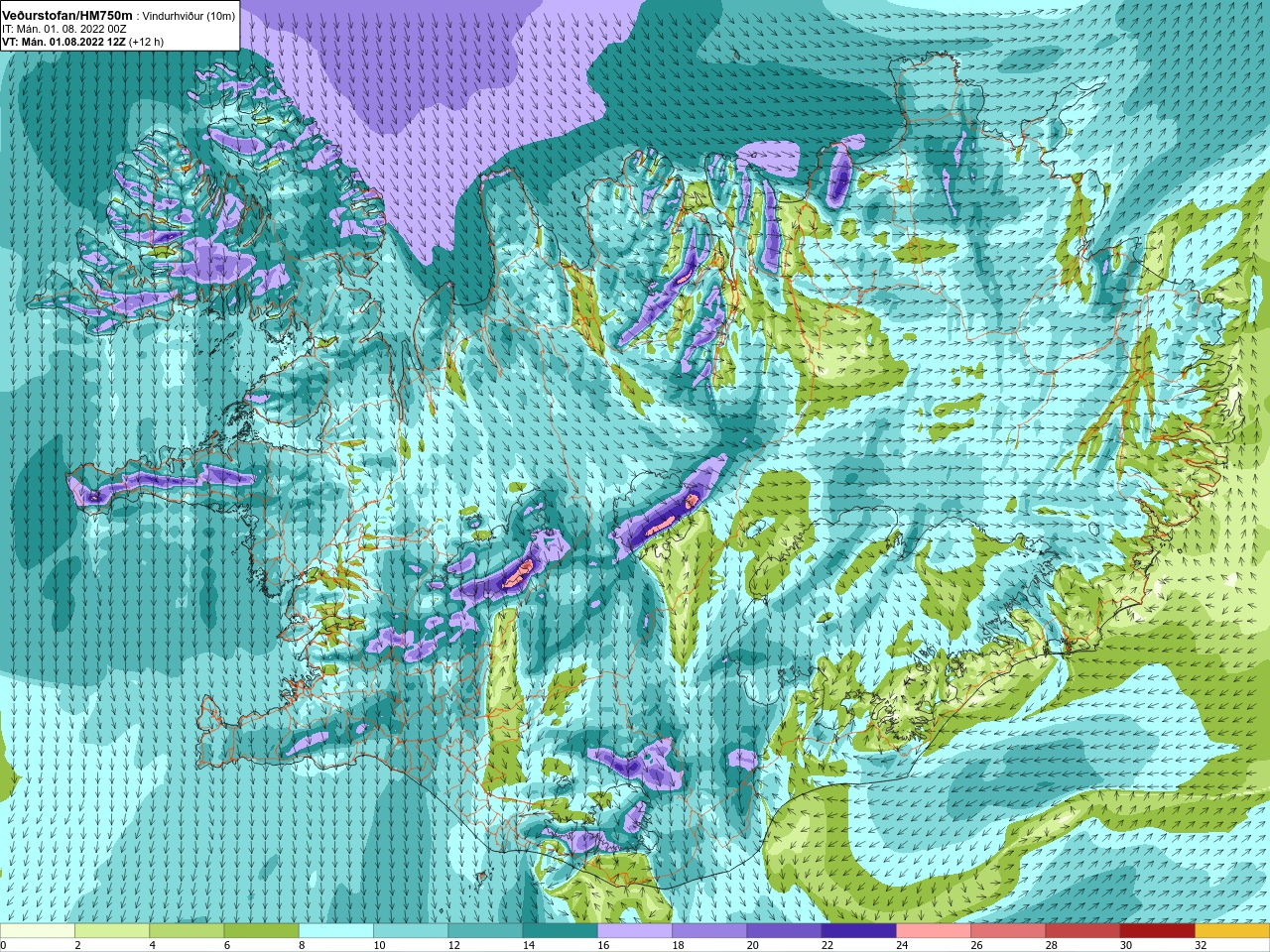Click the indigo swatch between 22 and 24
Image resolution: width=1270 pixels, height=952 pixels.
point(858,931)
